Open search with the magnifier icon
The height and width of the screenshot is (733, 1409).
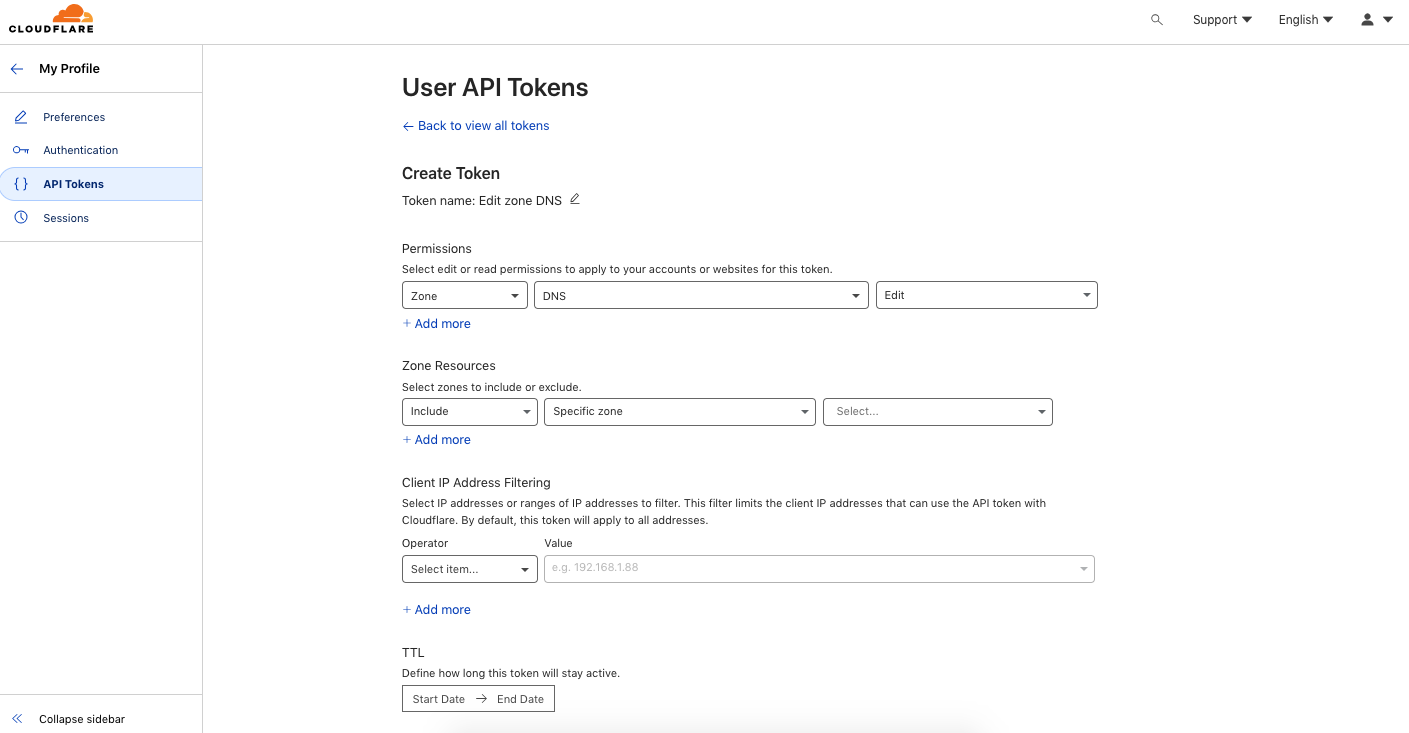(1157, 20)
